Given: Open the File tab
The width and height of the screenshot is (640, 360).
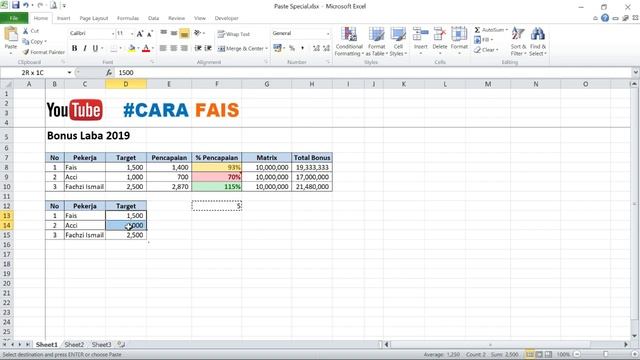Looking at the screenshot, I should (x=14, y=18).
